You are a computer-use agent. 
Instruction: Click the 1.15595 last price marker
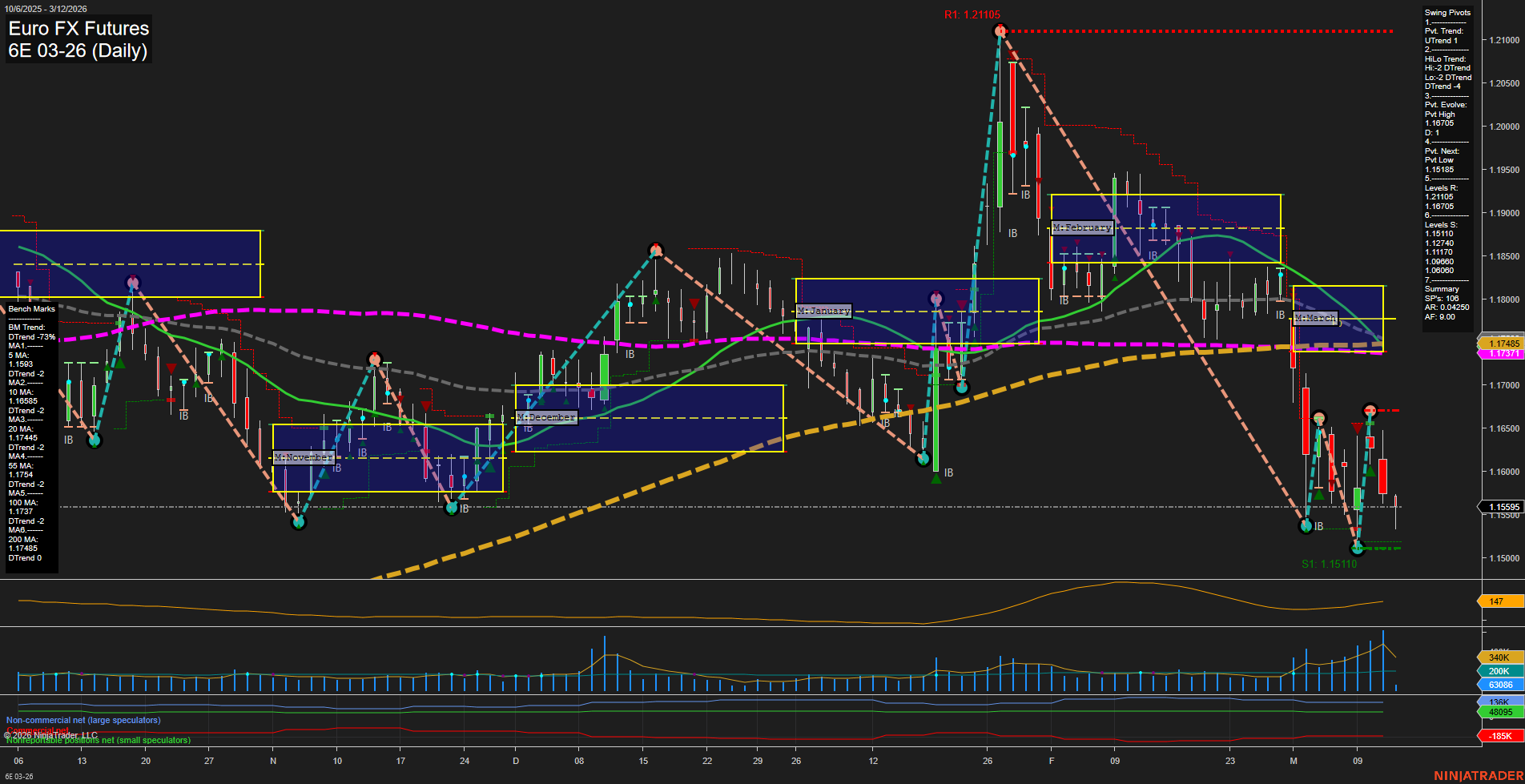1499,507
